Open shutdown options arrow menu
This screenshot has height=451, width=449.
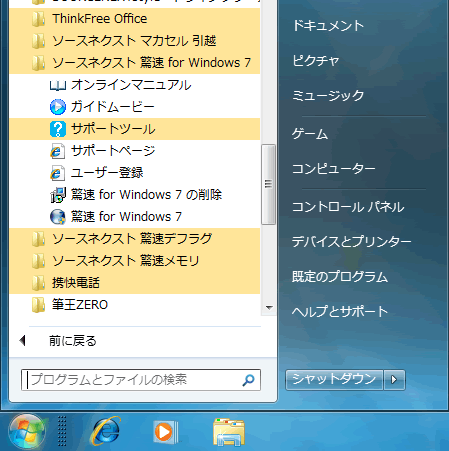pos(394,380)
